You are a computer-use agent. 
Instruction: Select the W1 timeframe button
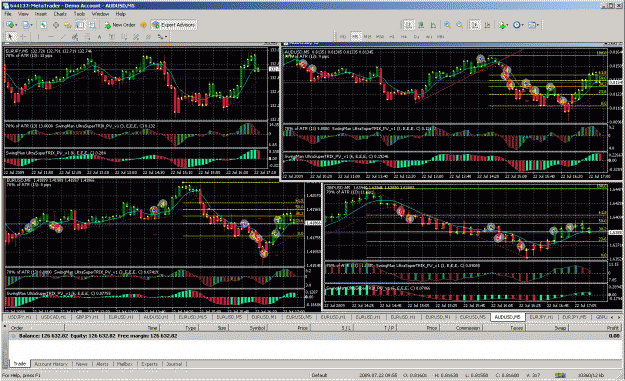[429, 37]
